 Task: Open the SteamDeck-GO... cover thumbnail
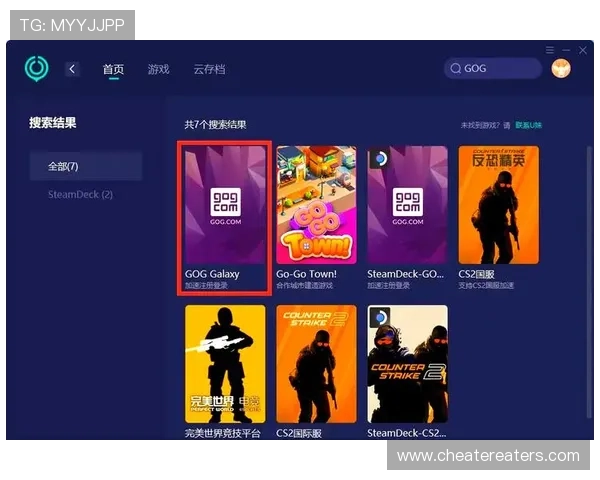click(408, 205)
